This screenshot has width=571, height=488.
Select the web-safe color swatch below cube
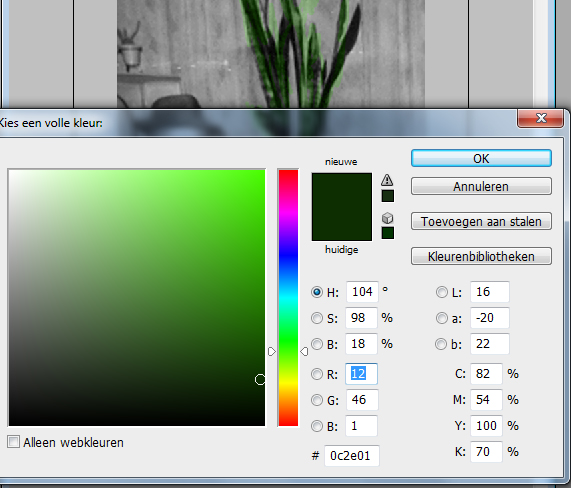click(387, 233)
